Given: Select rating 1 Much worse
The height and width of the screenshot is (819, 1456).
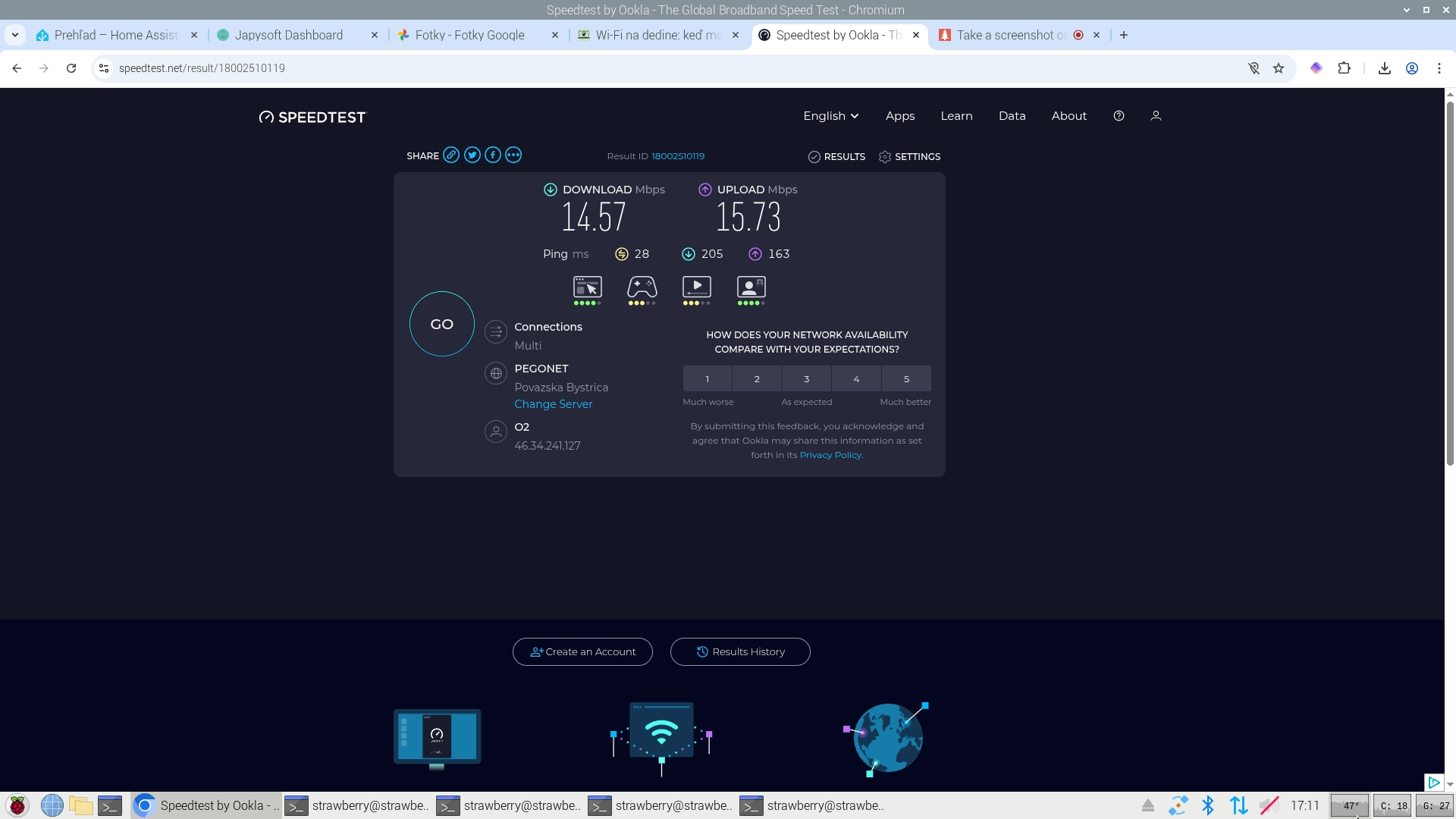Looking at the screenshot, I should (707, 379).
